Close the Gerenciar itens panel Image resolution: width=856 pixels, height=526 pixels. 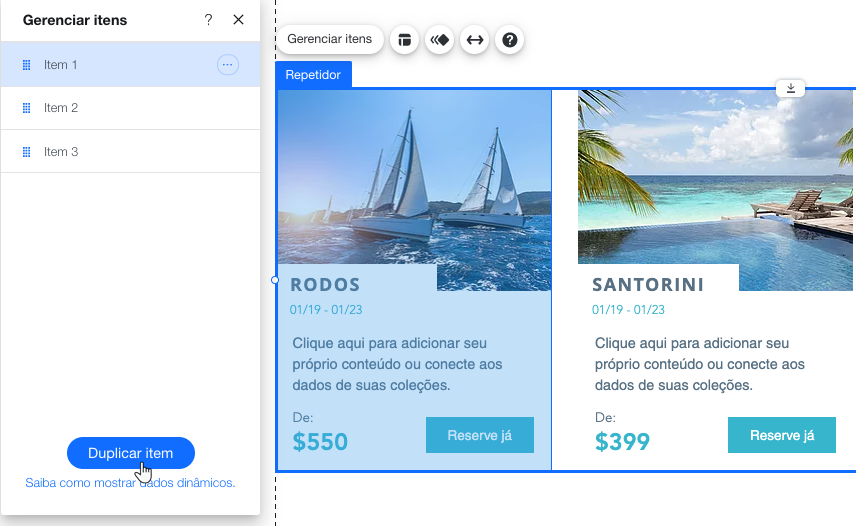pyautogui.click(x=239, y=20)
